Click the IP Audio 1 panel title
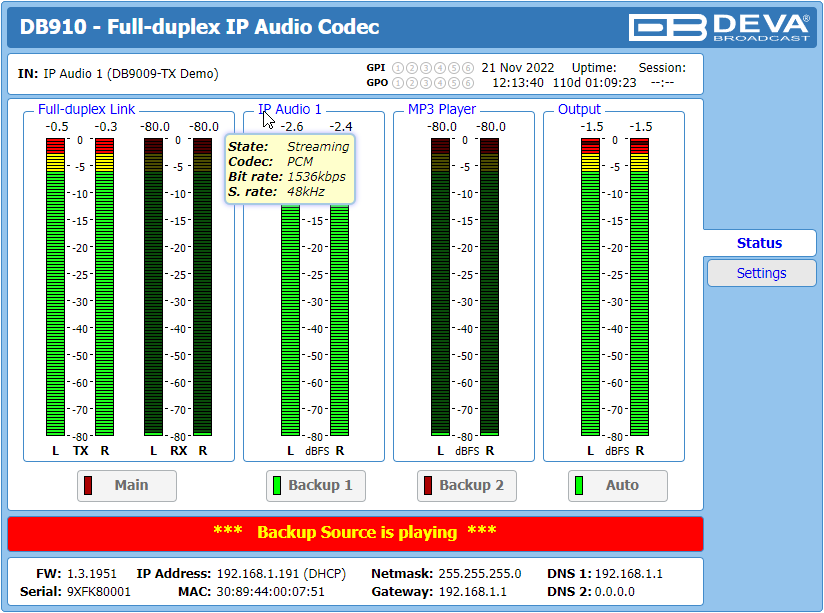 (290, 109)
